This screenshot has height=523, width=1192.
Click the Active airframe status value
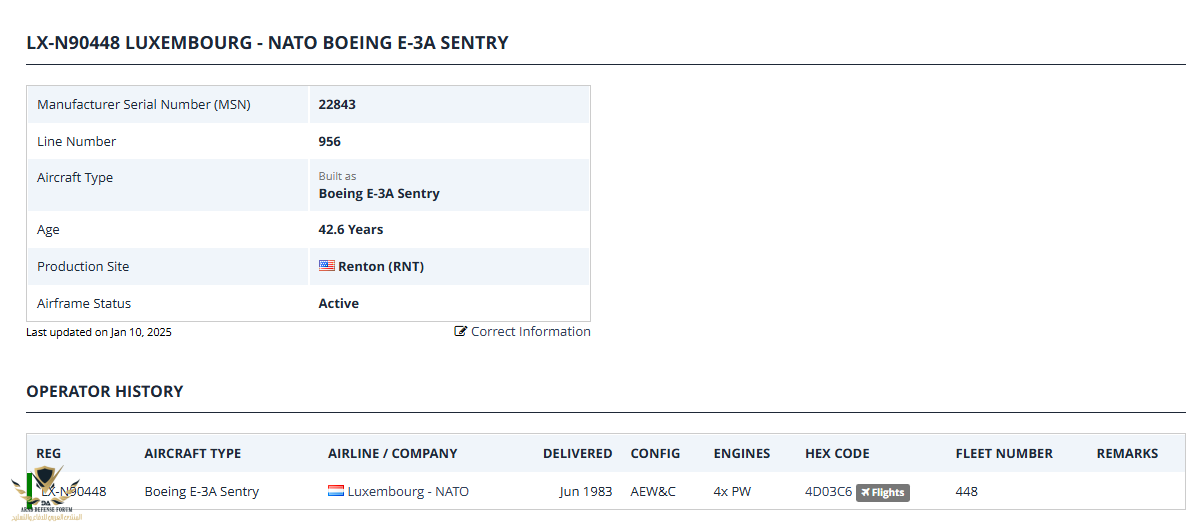pyautogui.click(x=338, y=303)
